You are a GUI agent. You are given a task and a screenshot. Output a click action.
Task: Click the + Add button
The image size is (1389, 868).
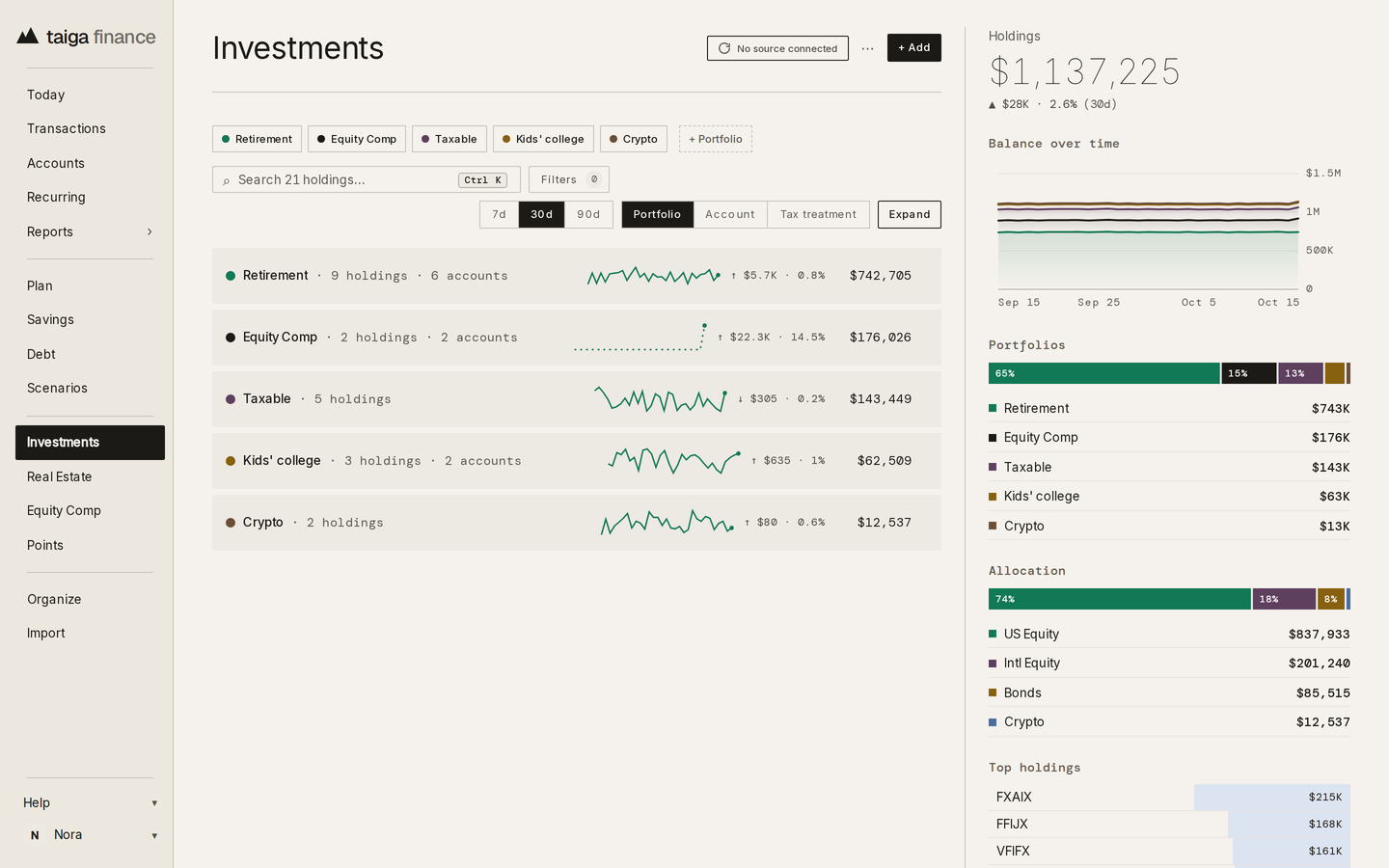[914, 48]
